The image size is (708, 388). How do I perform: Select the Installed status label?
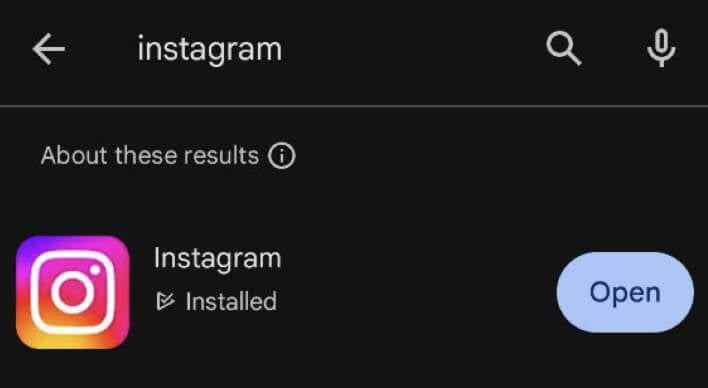pos(231,301)
